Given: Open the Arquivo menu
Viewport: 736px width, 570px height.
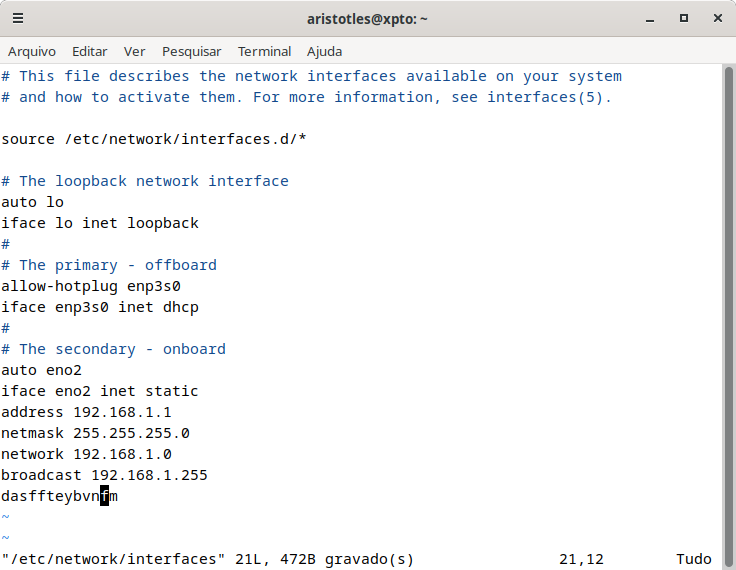Looking at the screenshot, I should point(32,52).
